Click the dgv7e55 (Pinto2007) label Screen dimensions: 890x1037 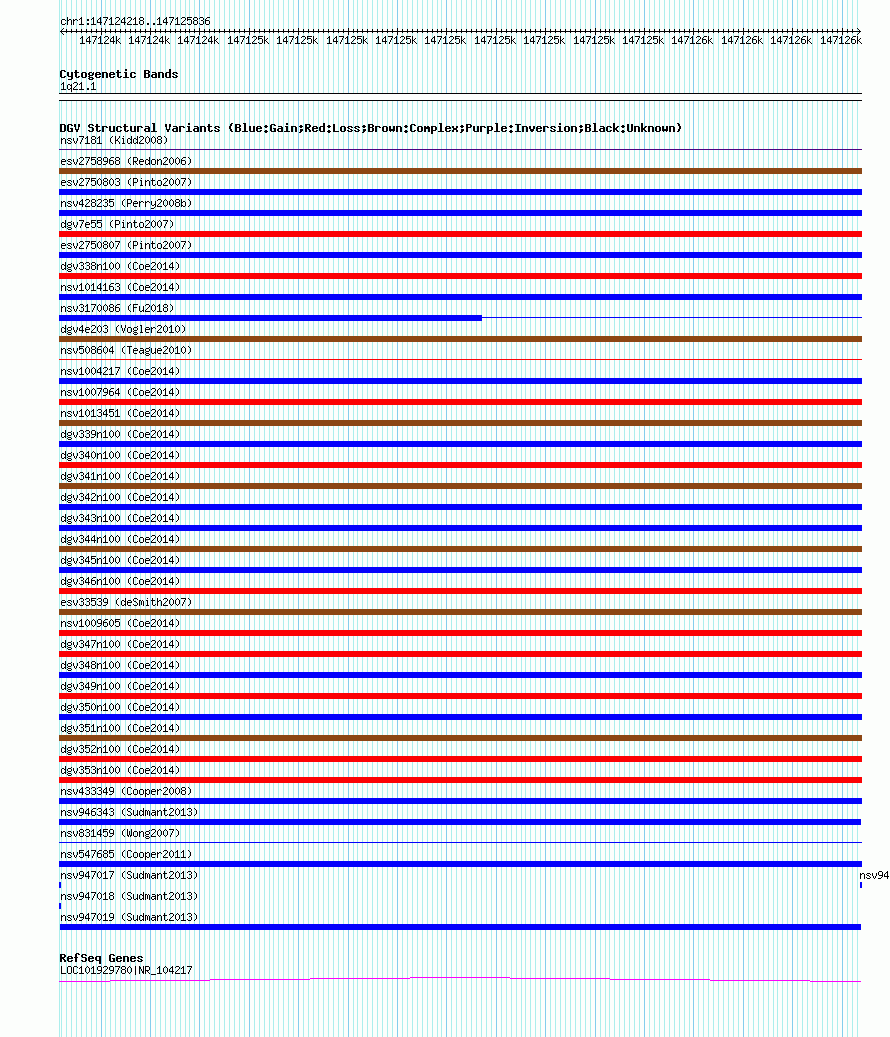coord(117,224)
